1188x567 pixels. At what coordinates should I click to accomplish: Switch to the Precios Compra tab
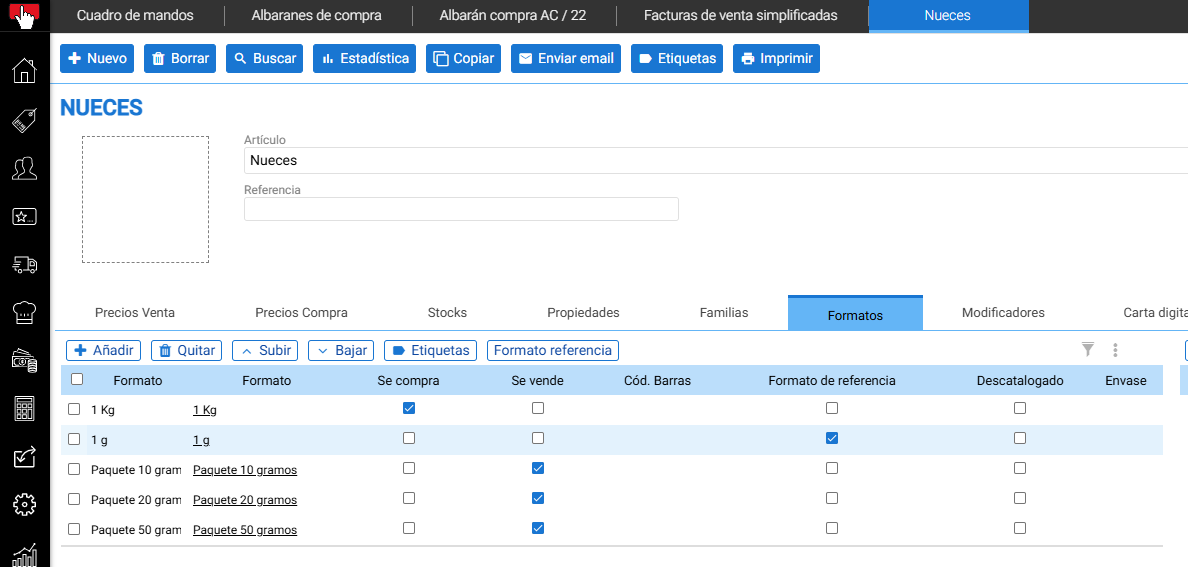click(x=302, y=312)
